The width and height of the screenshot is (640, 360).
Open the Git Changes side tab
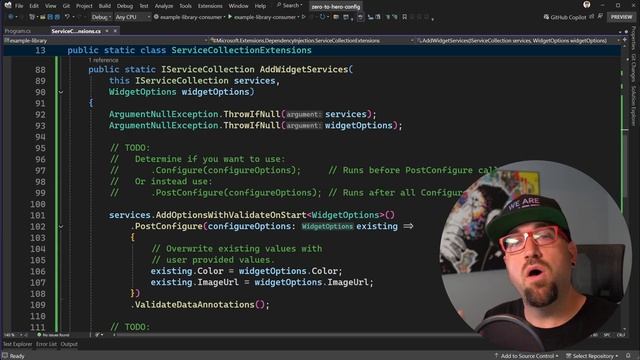(633, 67)
